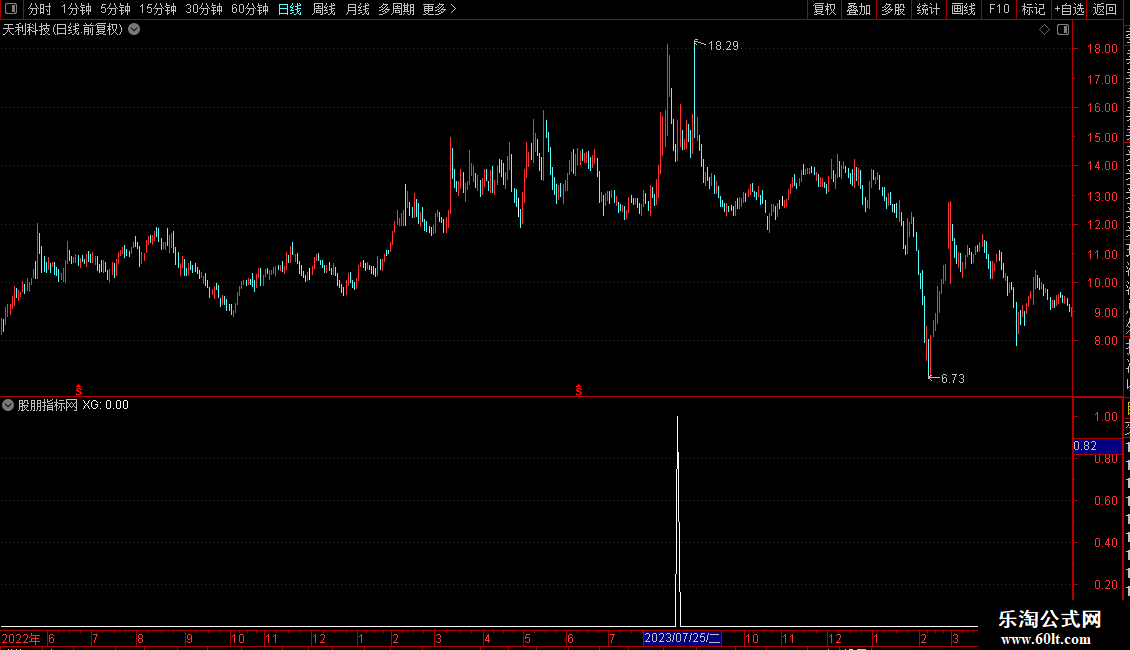The image size is (1130, 650).
Task: Click the split-window icon near price axis
Action: click(1063, 30)
